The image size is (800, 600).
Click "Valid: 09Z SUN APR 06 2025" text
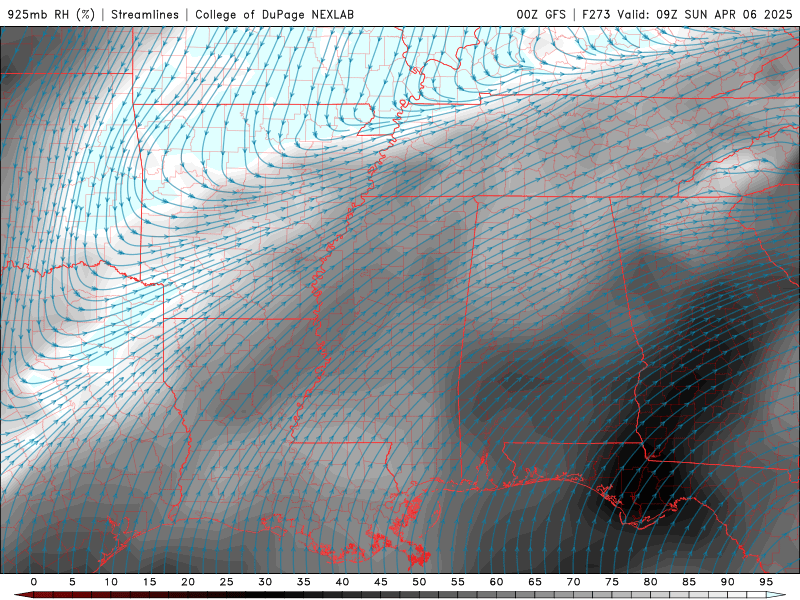pos(705,15)
